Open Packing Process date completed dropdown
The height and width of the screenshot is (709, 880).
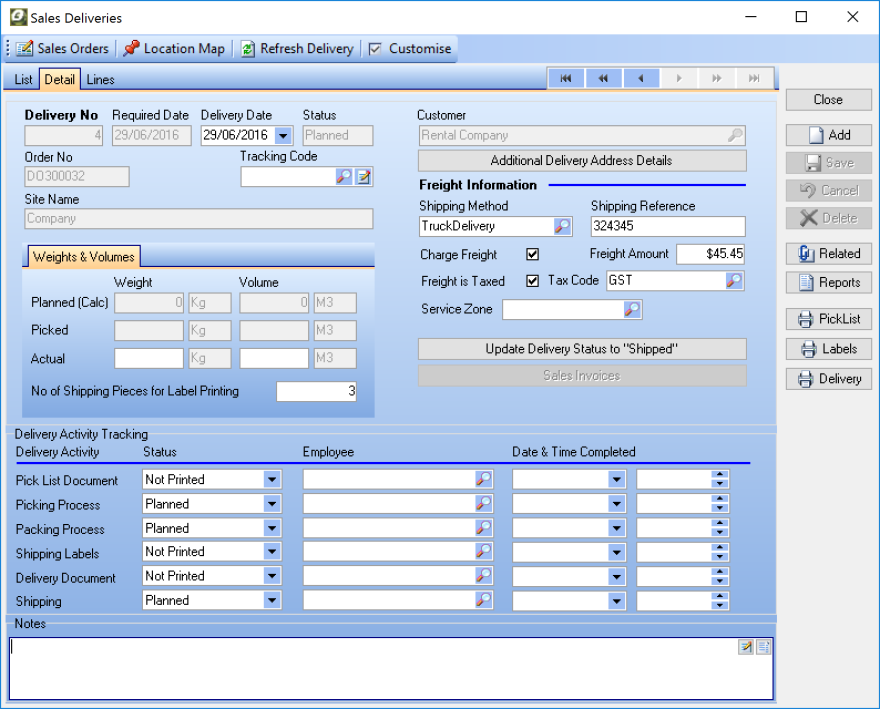[616, 529]
